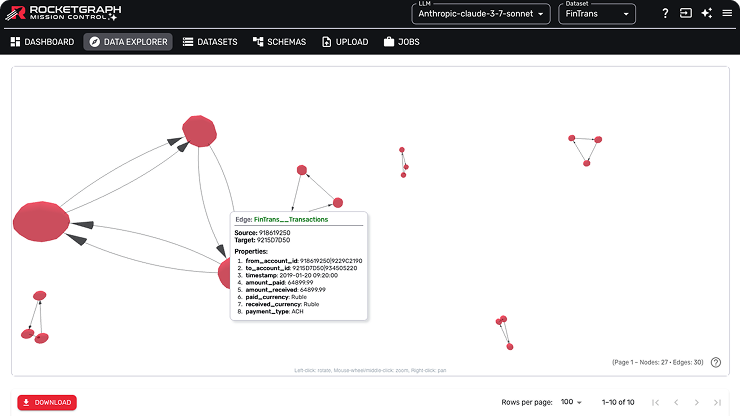The height and width of the screenshot is (416, 740).
Task: Go to last page of results
Action: click(x=717, y=402)
